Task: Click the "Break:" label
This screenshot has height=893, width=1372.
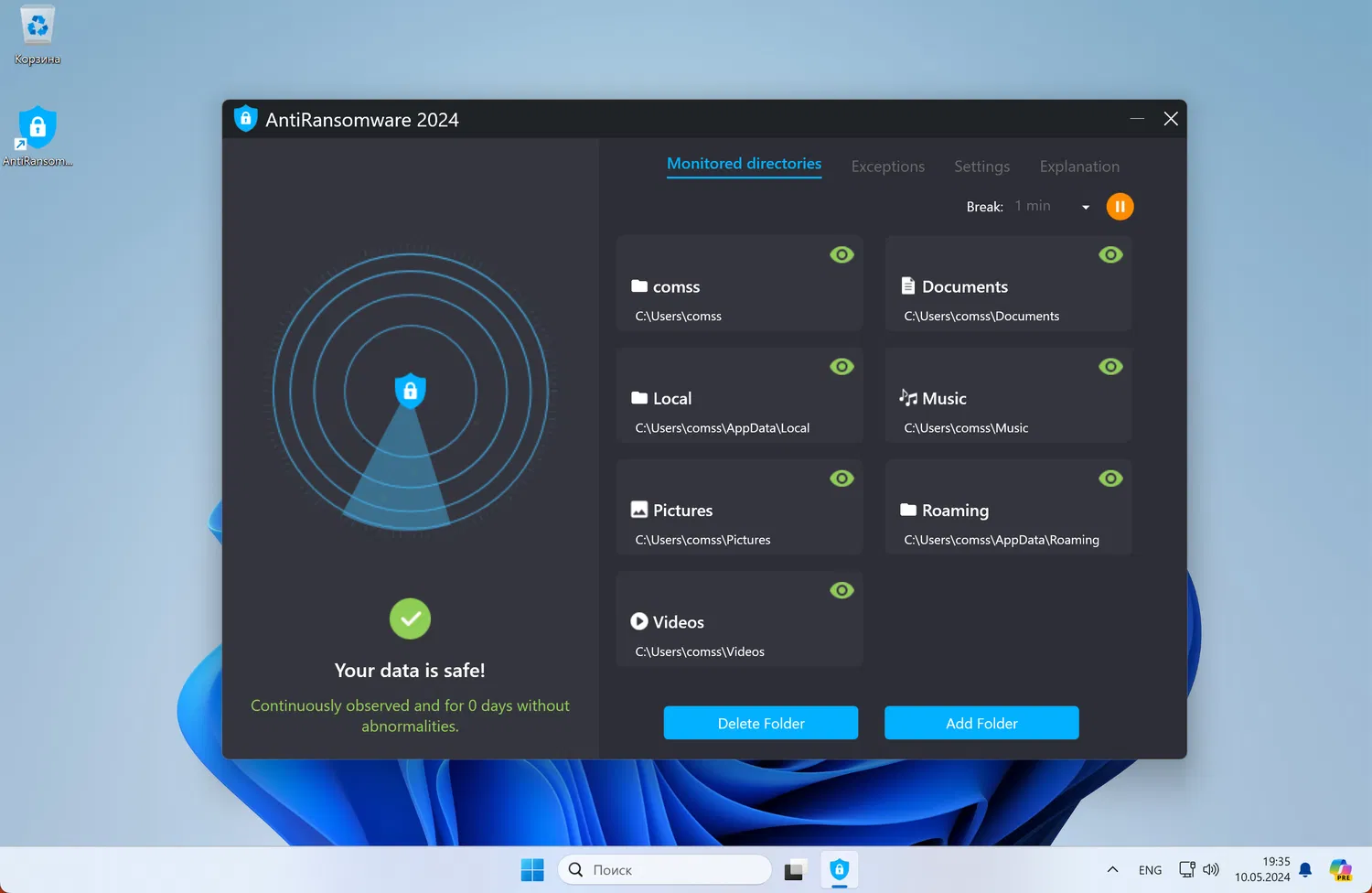Action: (x=985, y=207)
